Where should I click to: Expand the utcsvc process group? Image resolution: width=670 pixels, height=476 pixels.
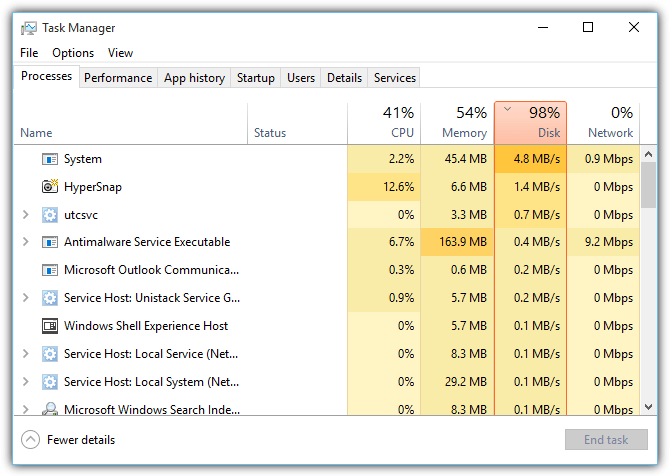[26, 214]
